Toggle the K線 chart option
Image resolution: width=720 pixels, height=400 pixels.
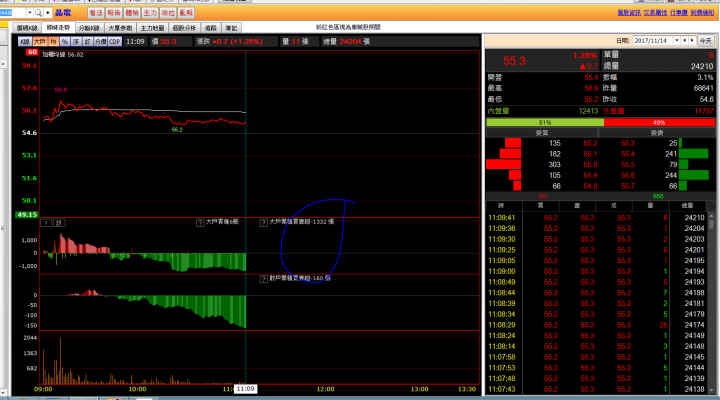[x=25, y=41]
